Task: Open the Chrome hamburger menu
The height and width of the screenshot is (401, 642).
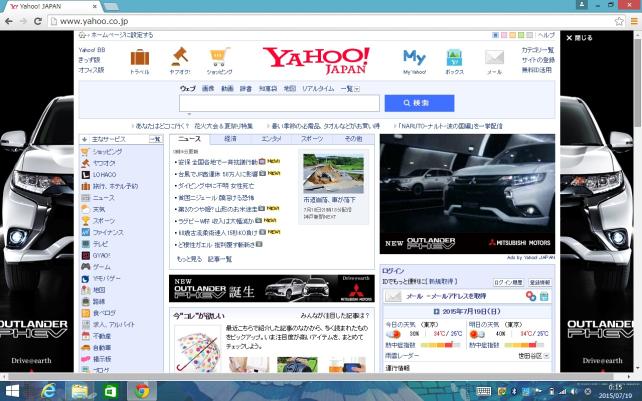Action: coord(634,21)
